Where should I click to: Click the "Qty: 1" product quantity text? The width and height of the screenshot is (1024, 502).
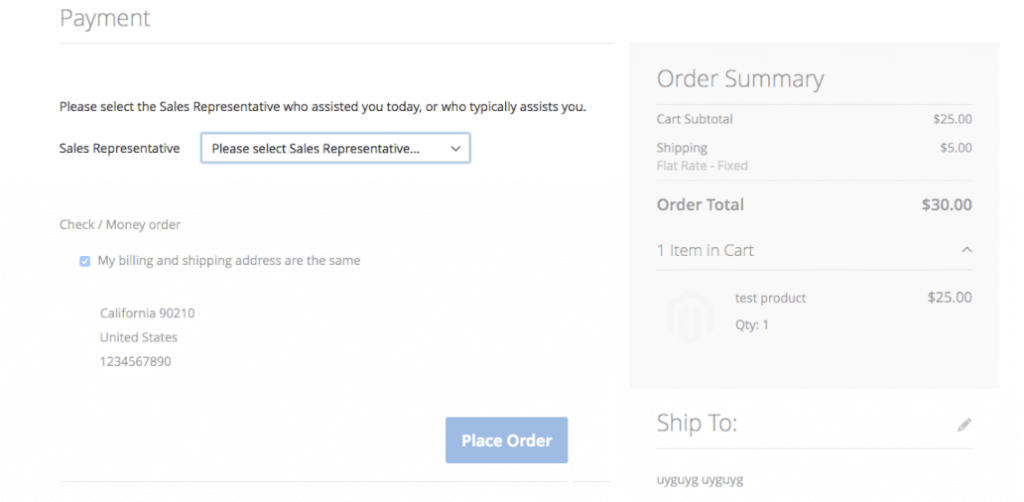[751, 325]
